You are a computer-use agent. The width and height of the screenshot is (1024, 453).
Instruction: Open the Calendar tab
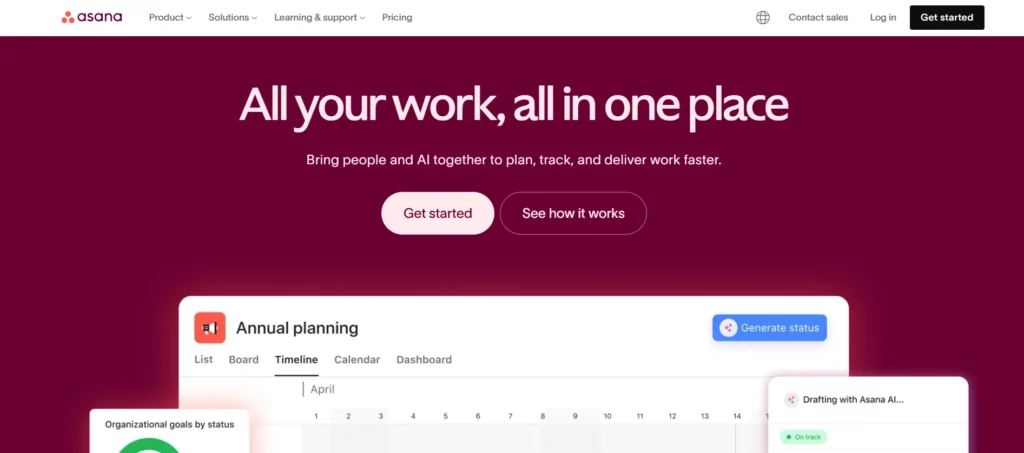(357, 360)
